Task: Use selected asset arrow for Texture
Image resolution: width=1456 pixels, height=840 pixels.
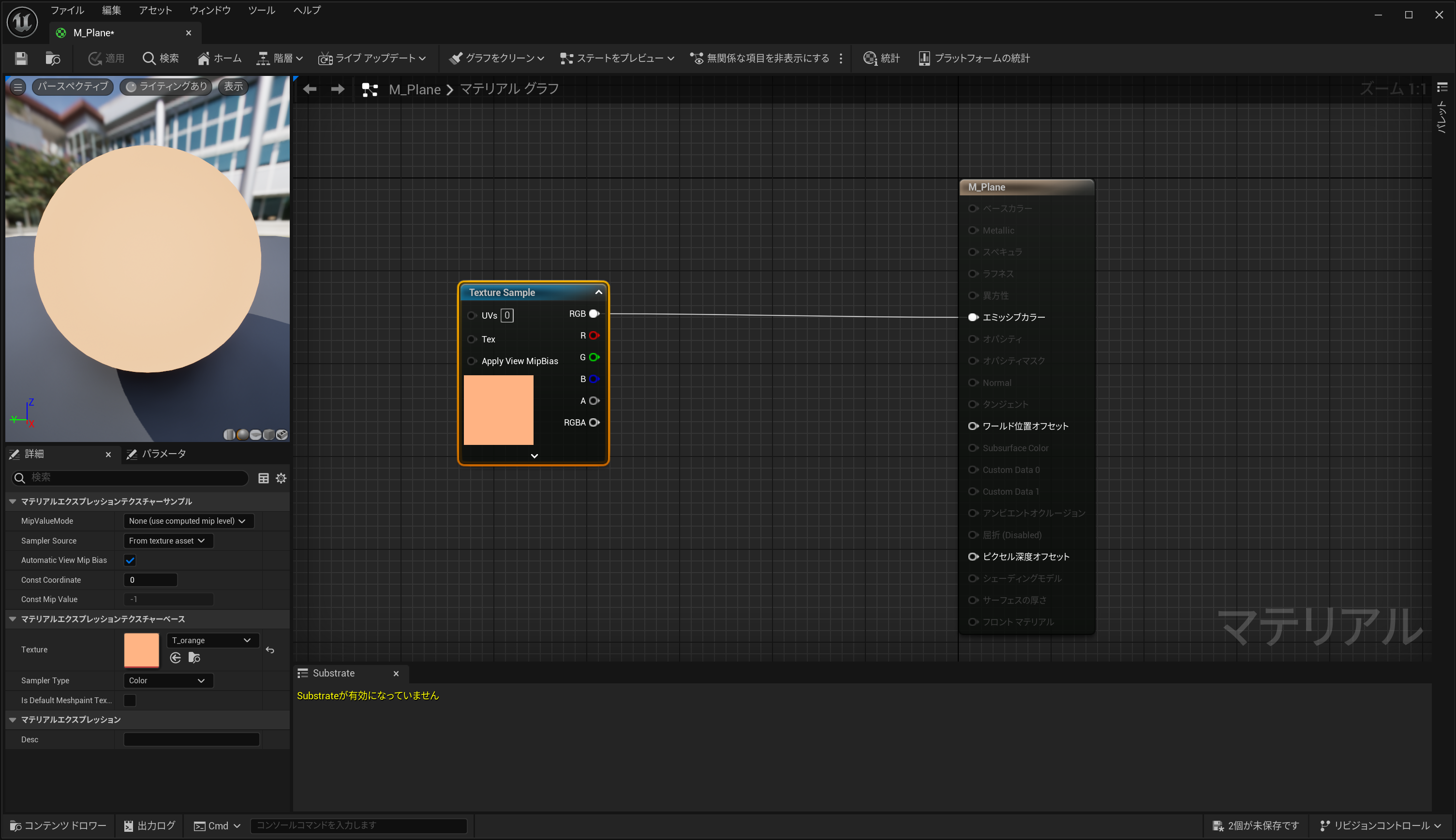Action: 176,658
